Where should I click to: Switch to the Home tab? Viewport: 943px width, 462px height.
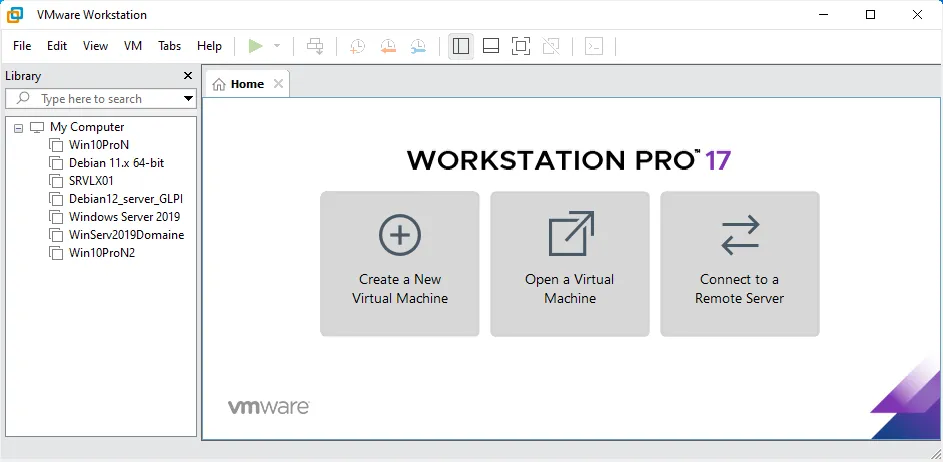pyautogui.click(x=247, y=84)
